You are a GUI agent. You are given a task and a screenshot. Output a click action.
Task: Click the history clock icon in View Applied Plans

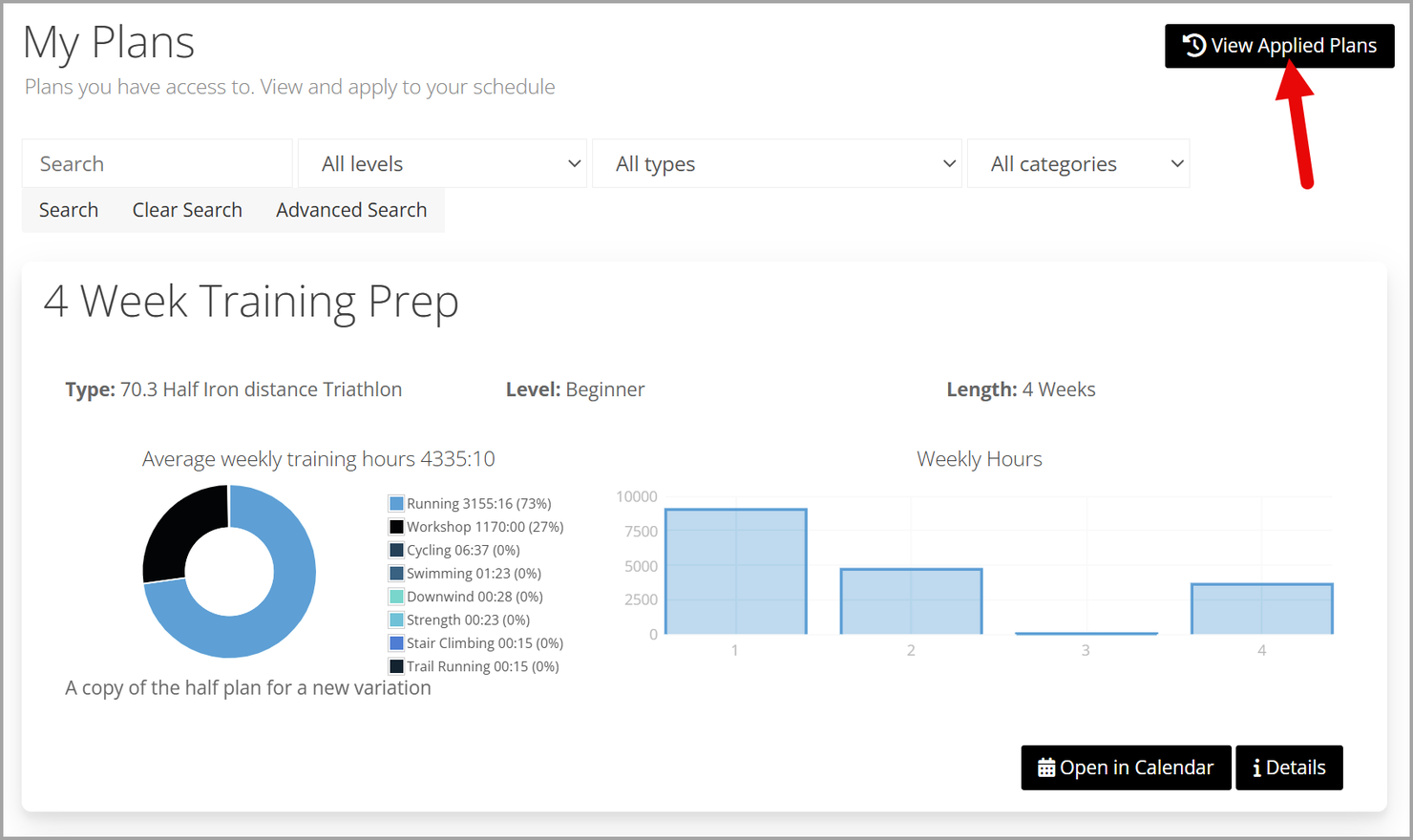[1193, 45]
